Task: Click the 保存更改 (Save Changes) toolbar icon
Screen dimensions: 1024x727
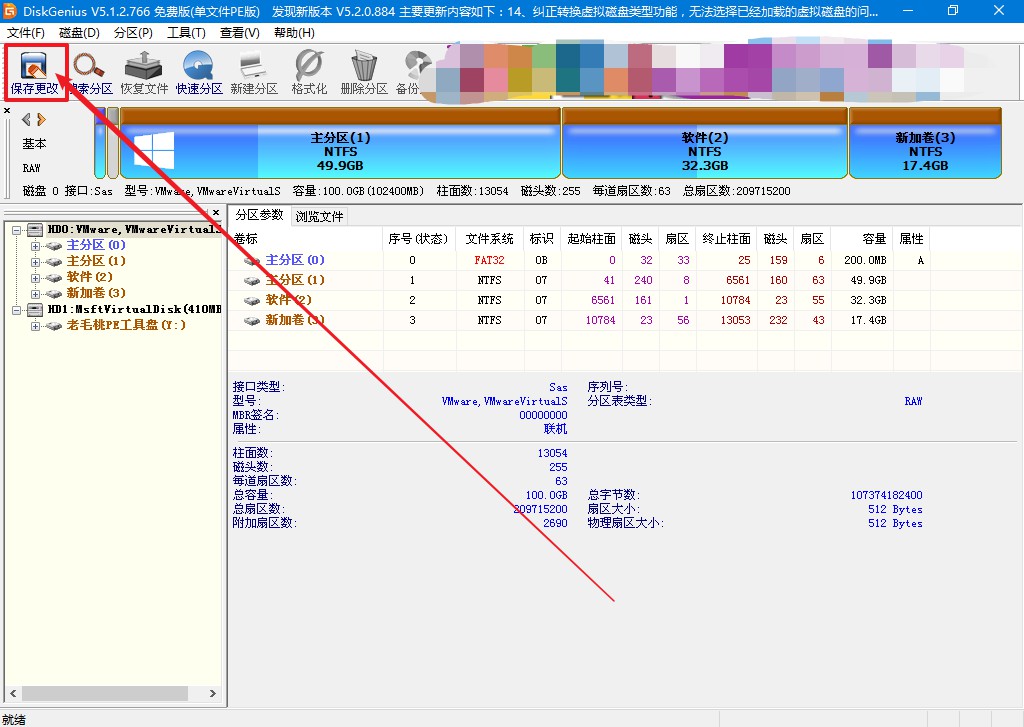Action: pos(35,73)
